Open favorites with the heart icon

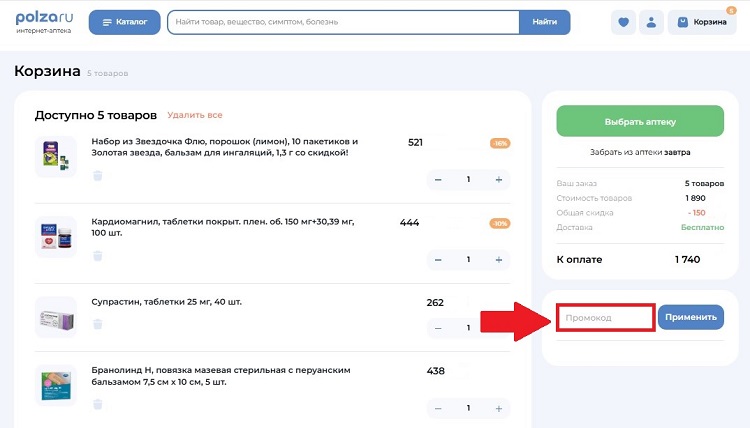coord(624,22)
